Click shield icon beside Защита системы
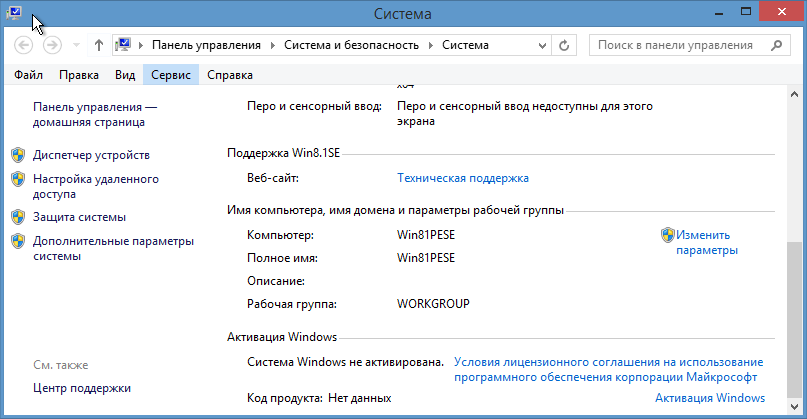The height and width of the screenshot is (419, 807). (x=17, y=217)
